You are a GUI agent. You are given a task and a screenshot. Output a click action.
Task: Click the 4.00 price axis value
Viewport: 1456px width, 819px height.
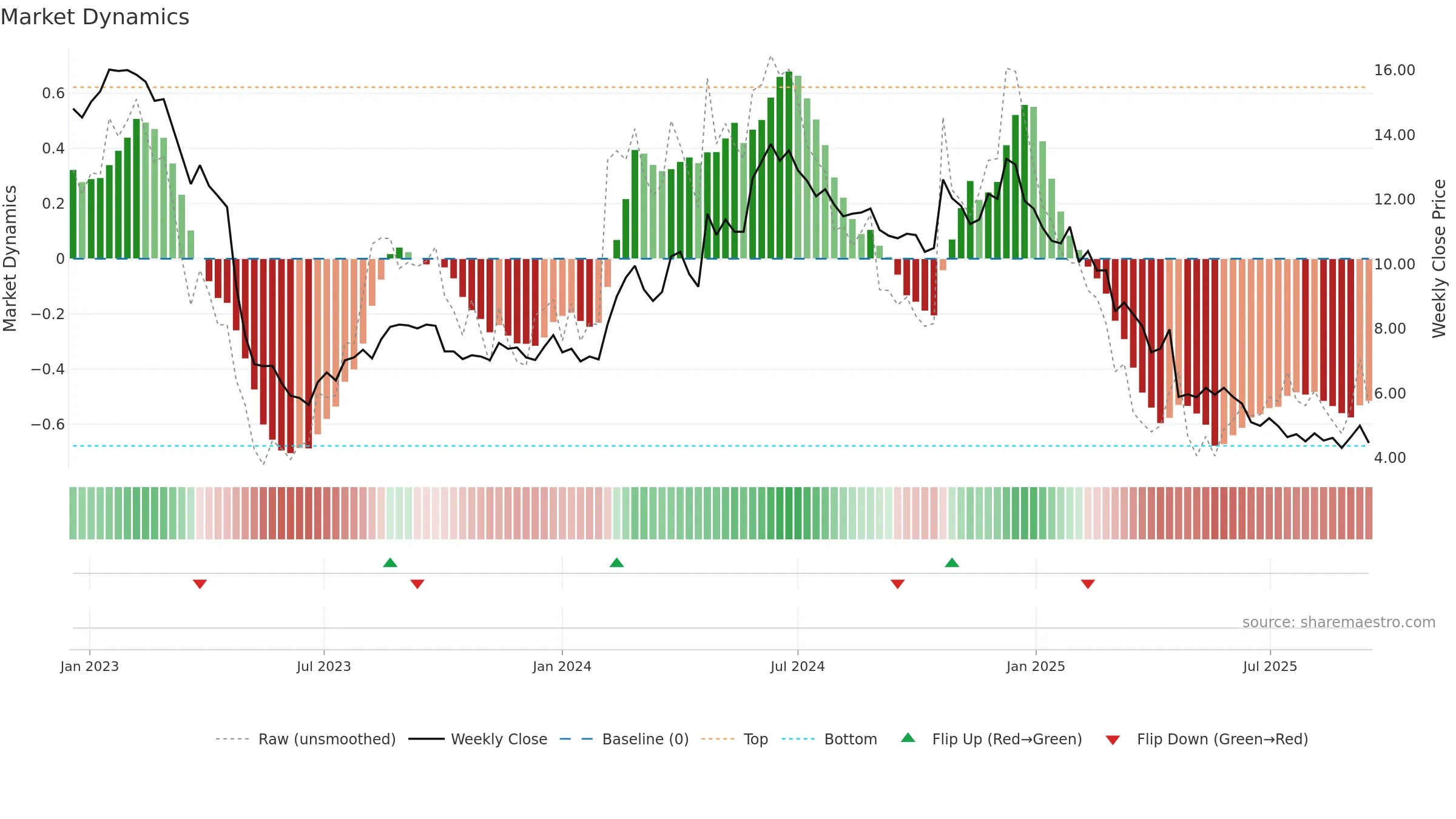(x=1390, y=457)
